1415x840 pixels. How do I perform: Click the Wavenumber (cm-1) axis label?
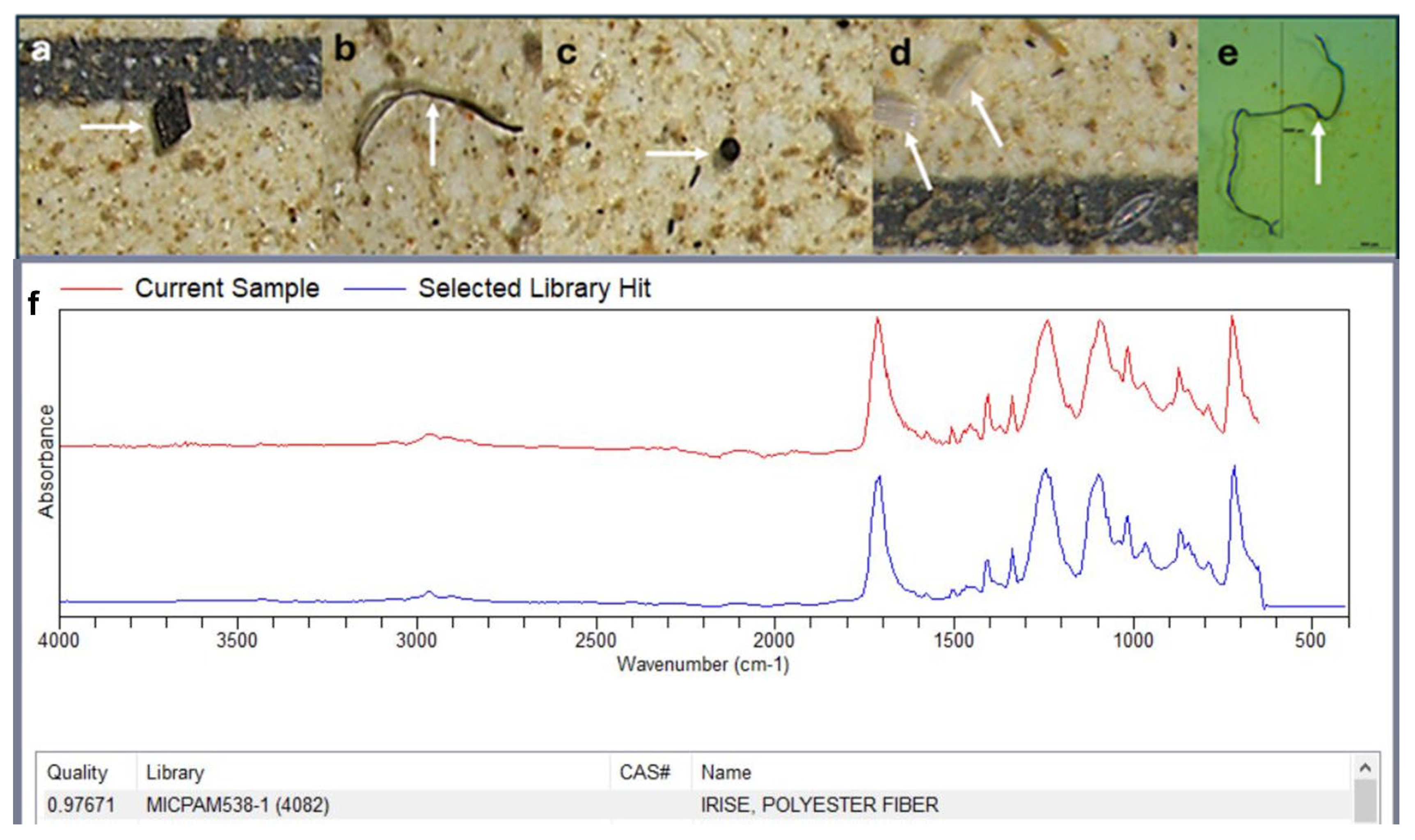[x=703, y=664]
